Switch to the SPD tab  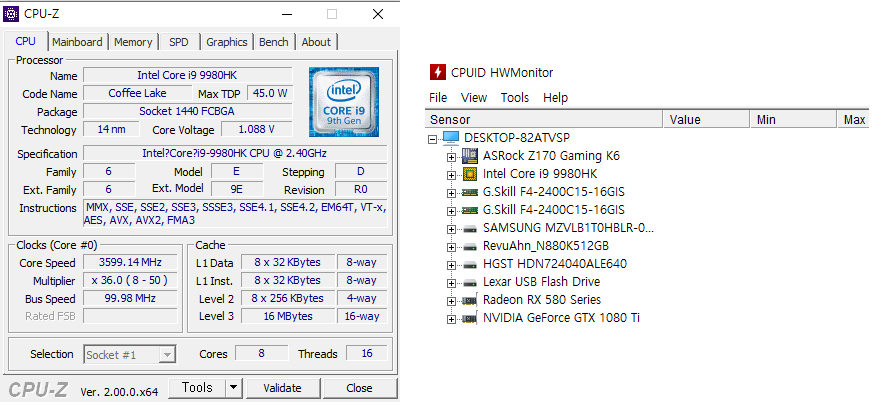(x=179, y=42)
